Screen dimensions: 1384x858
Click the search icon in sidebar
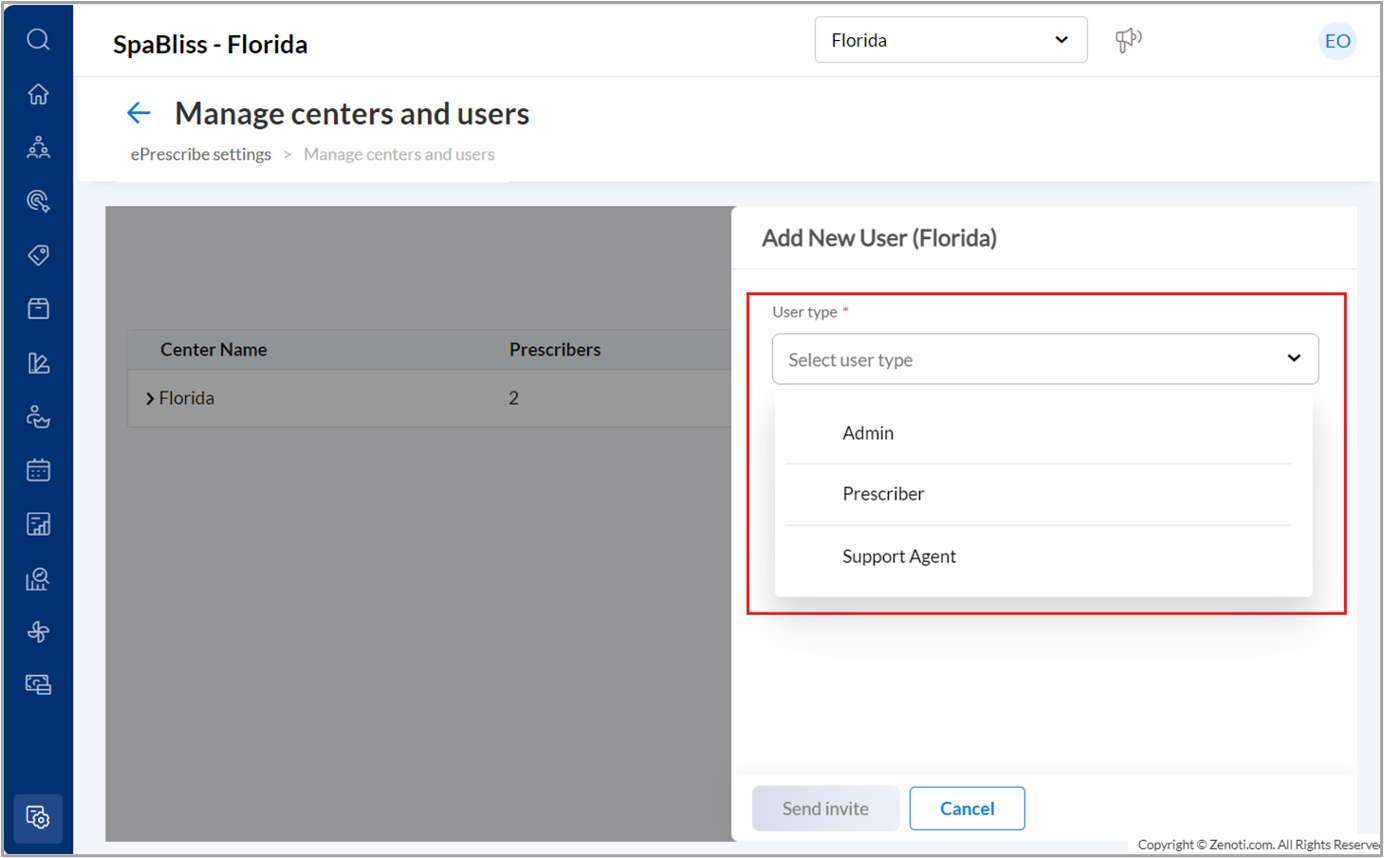[38, 40]
